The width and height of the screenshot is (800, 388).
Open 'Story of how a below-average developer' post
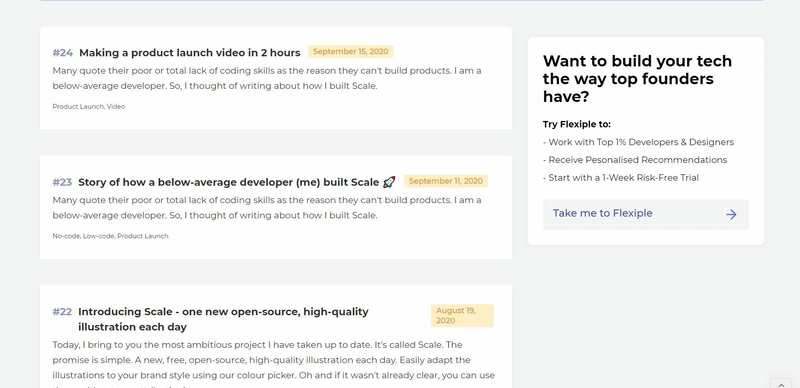229,182
